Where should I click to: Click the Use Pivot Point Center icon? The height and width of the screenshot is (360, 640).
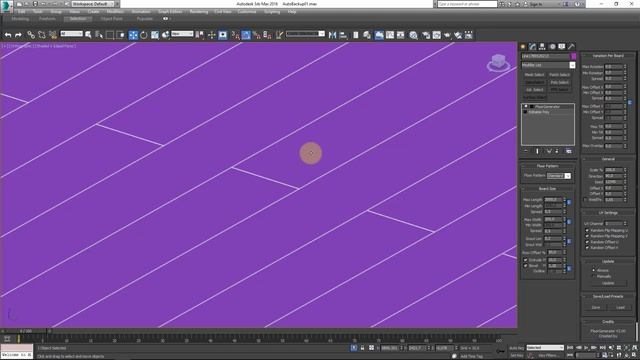(200, 35)
